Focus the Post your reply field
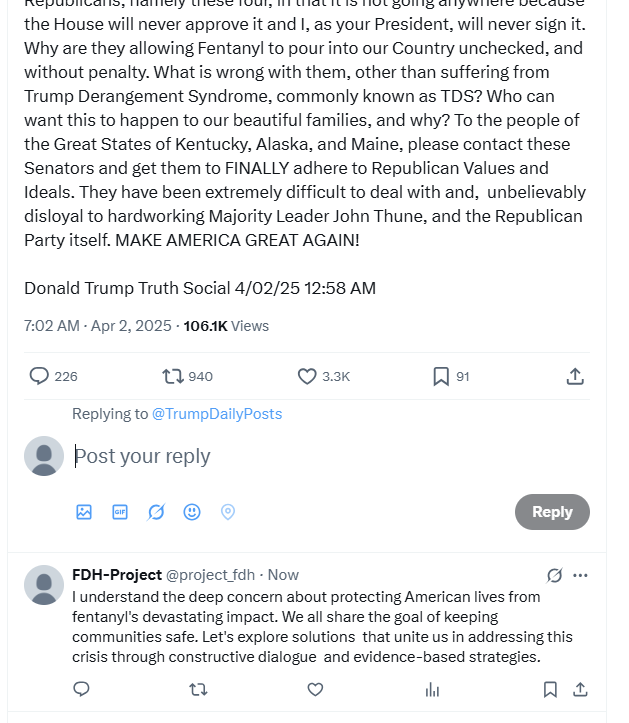 (x=300, y=456)
